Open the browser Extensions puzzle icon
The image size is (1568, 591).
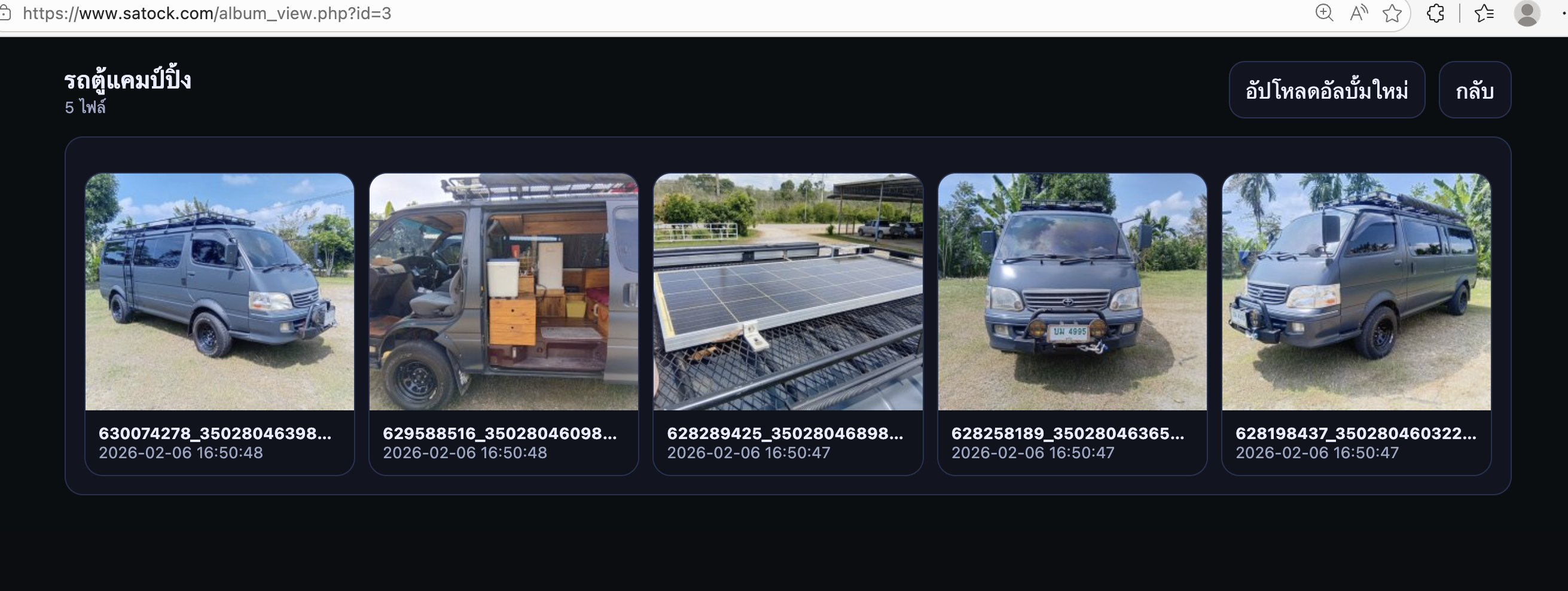[x=1435, y=13]
